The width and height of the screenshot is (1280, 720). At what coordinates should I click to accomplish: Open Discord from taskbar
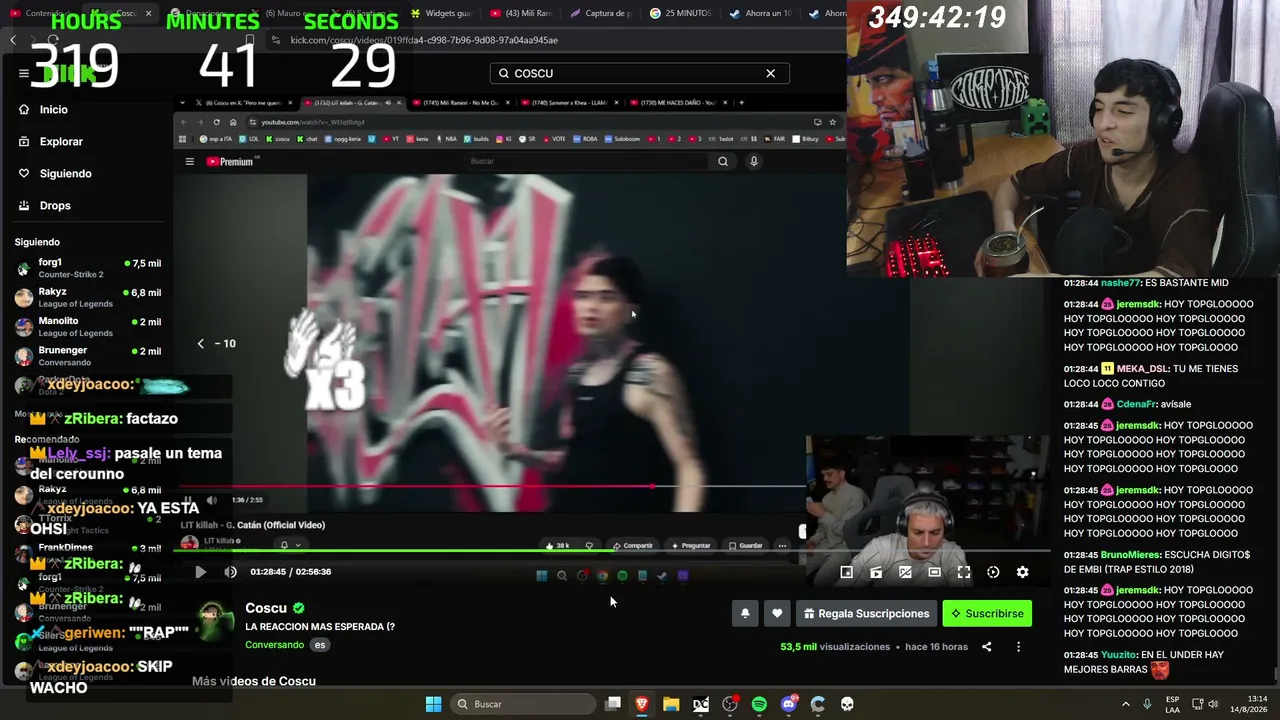tap(789, 704)
